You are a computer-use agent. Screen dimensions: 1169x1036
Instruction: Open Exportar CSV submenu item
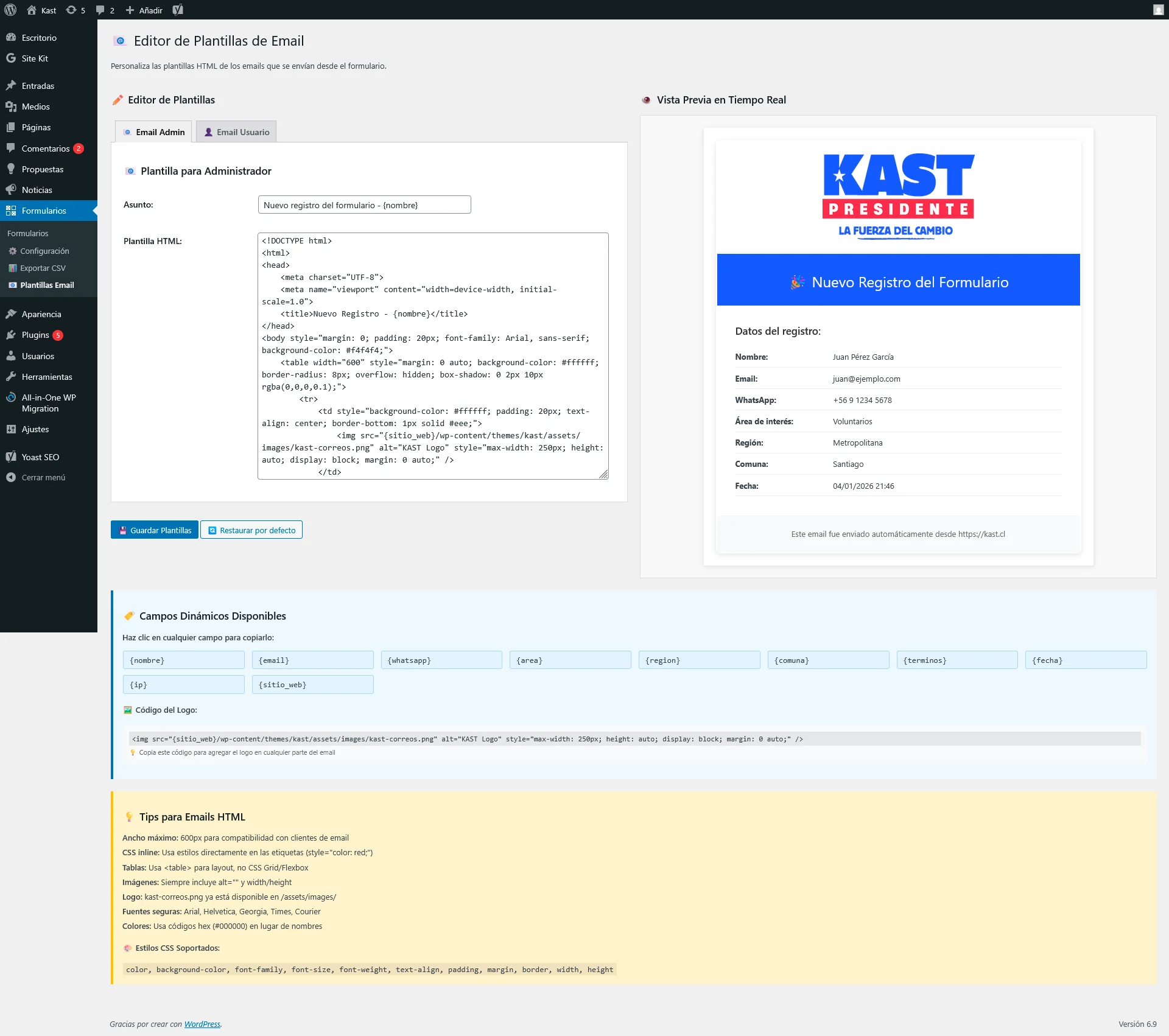(43, 268)
